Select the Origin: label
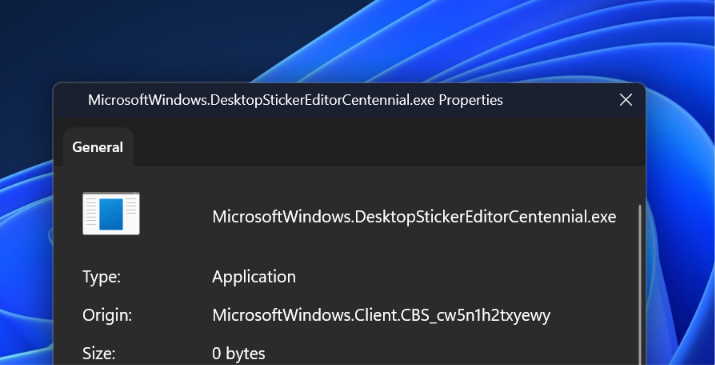Screen dimensions: 715x365 [107, 315]
